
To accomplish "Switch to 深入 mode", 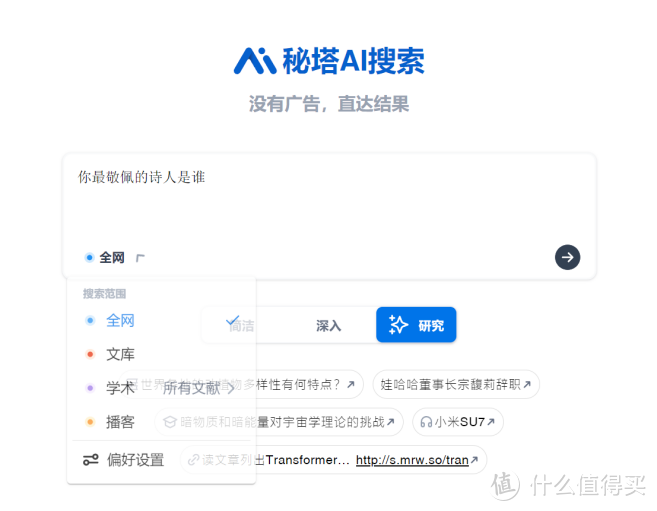I will (x=328, y=325).
